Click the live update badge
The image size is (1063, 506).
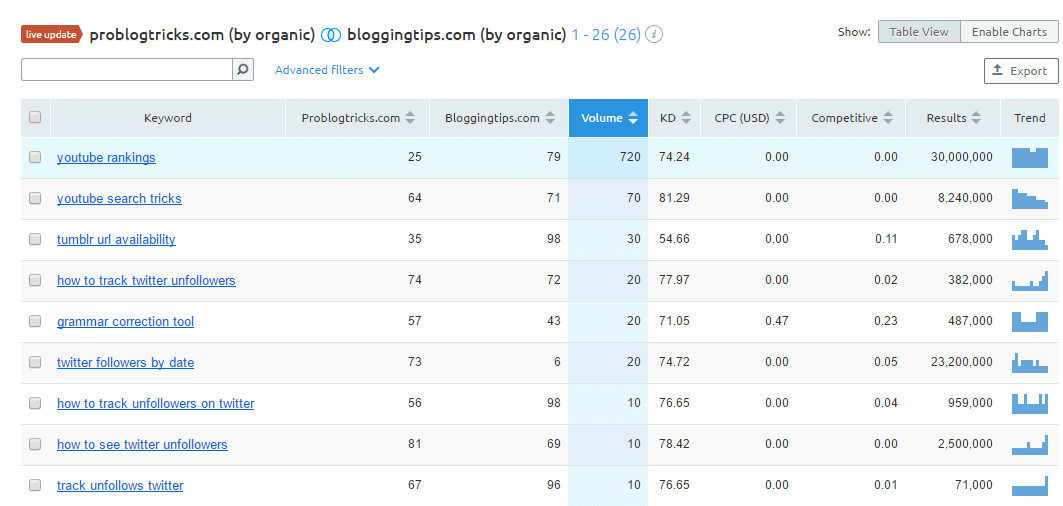coord(52,35)
